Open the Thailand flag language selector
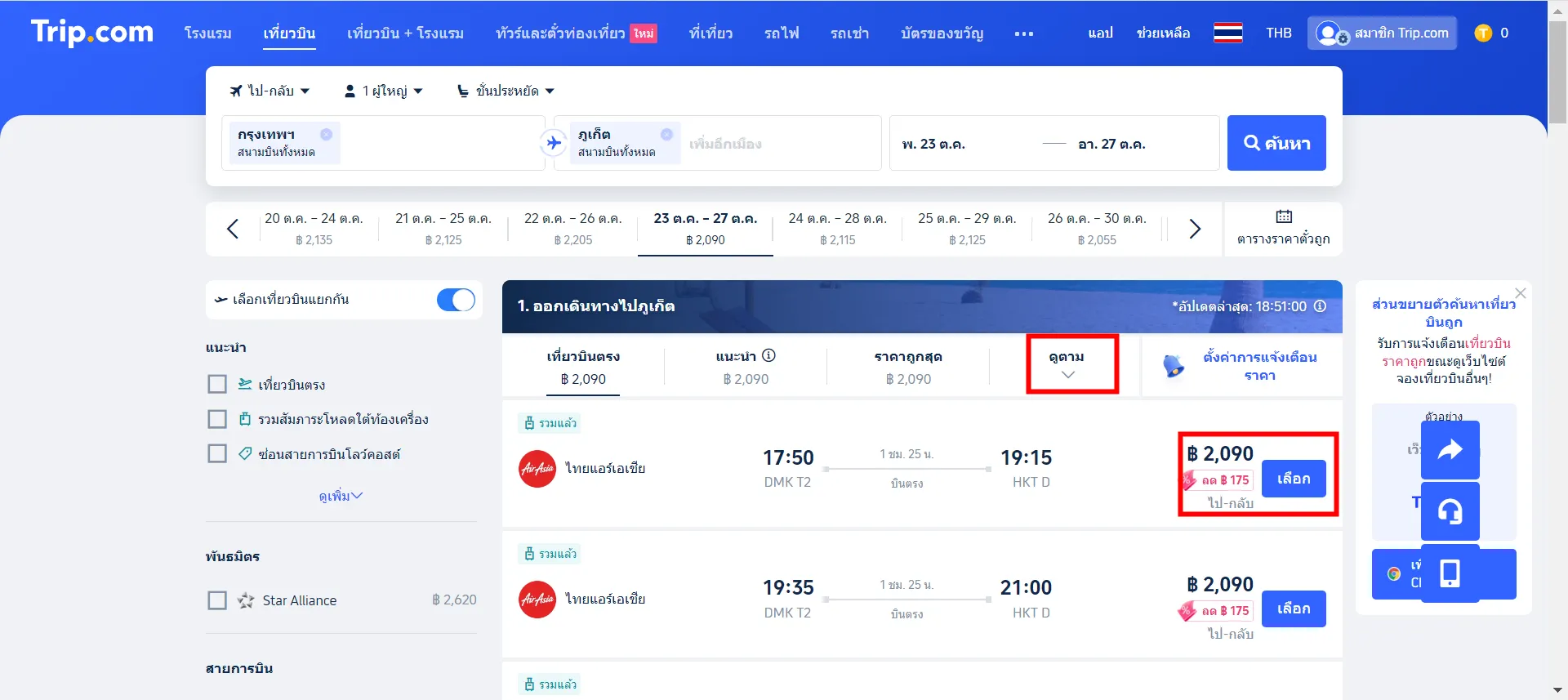The height and width of the screenshot is (700, 1568). [x=1227, y=33]
